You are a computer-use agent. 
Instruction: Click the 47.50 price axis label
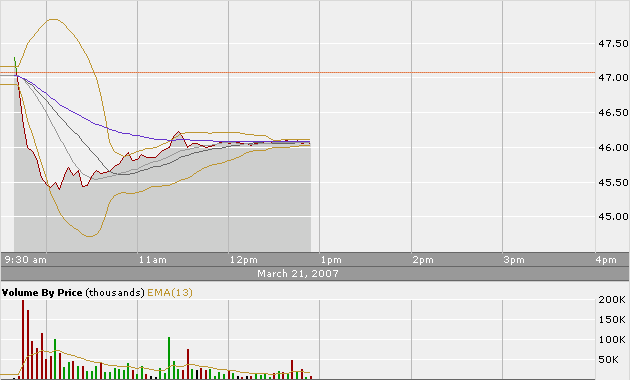[613, 43]
